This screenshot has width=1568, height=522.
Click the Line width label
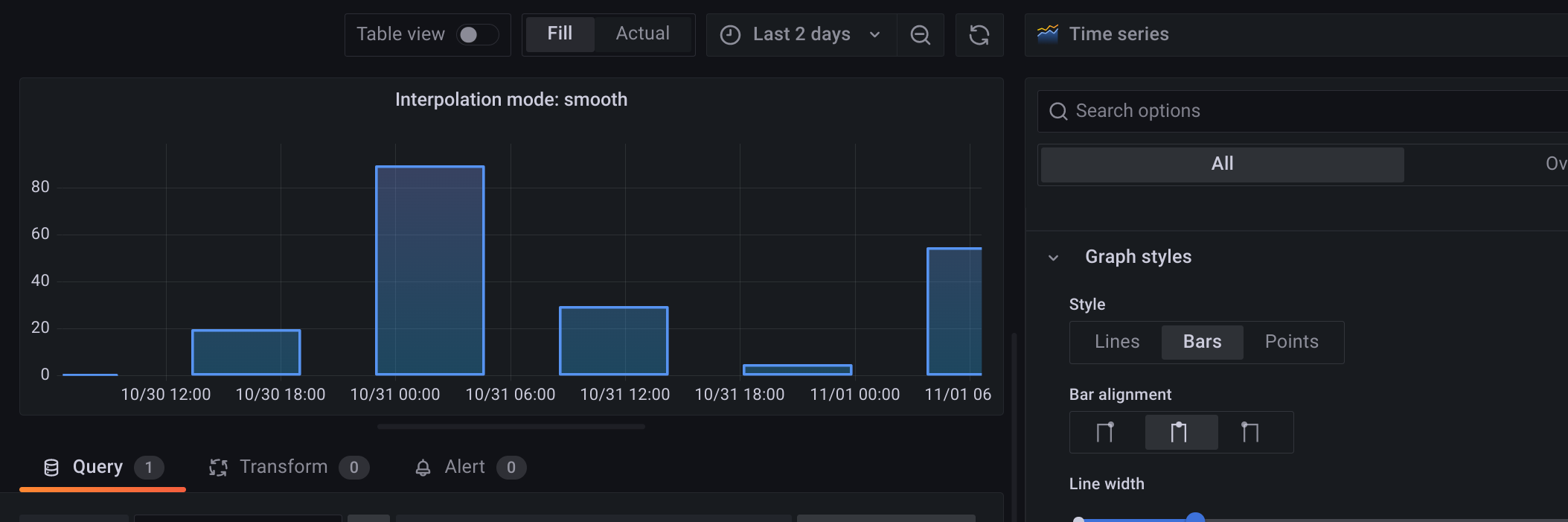1107,484
